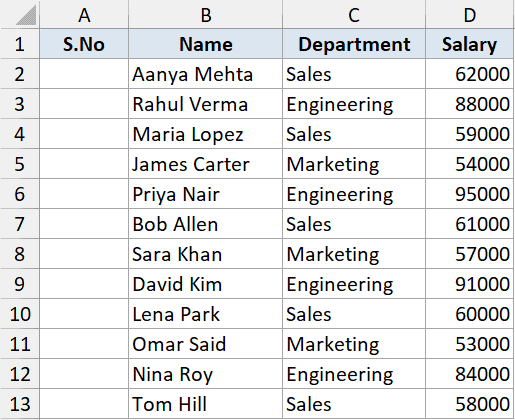Select row 3 header
The width and height of the screenshot is (515, 420).
[20, 104]
